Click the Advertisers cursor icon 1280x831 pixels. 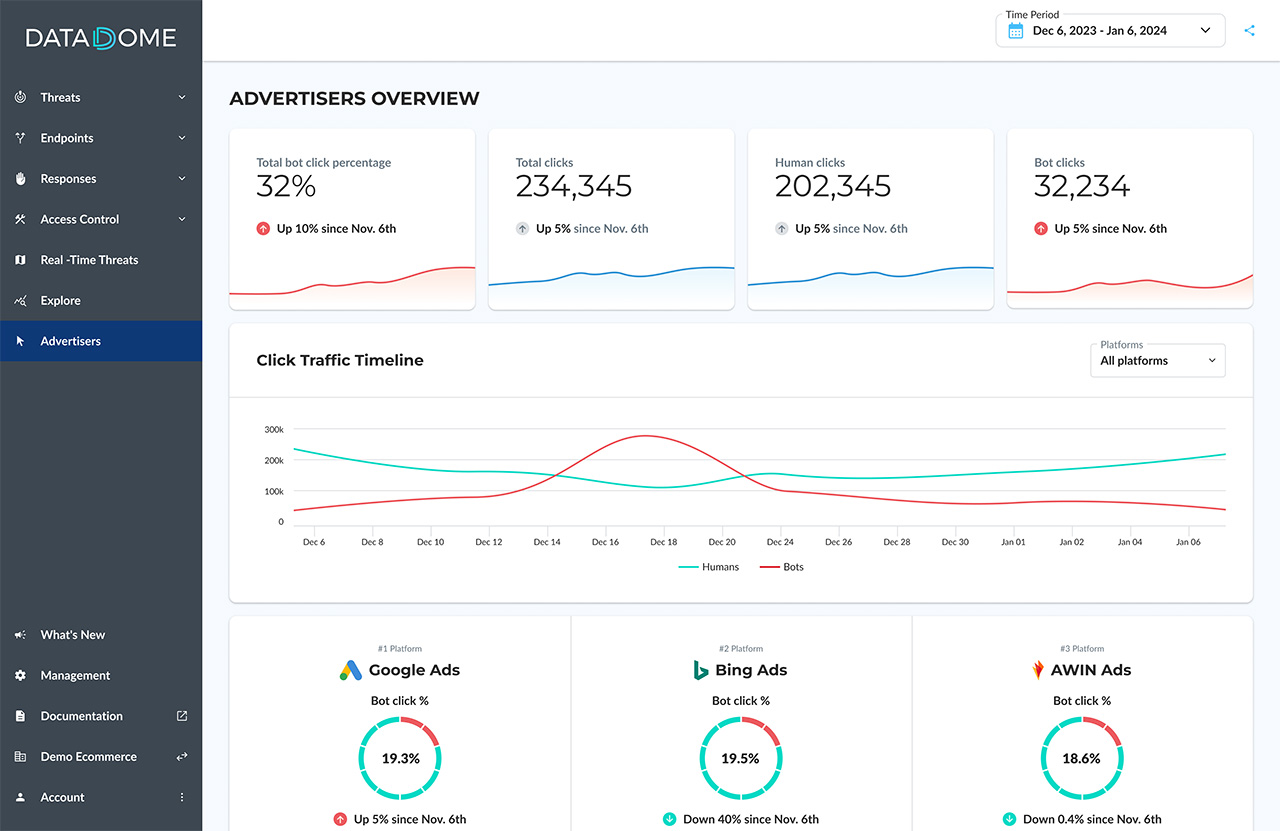click(22, 341)
